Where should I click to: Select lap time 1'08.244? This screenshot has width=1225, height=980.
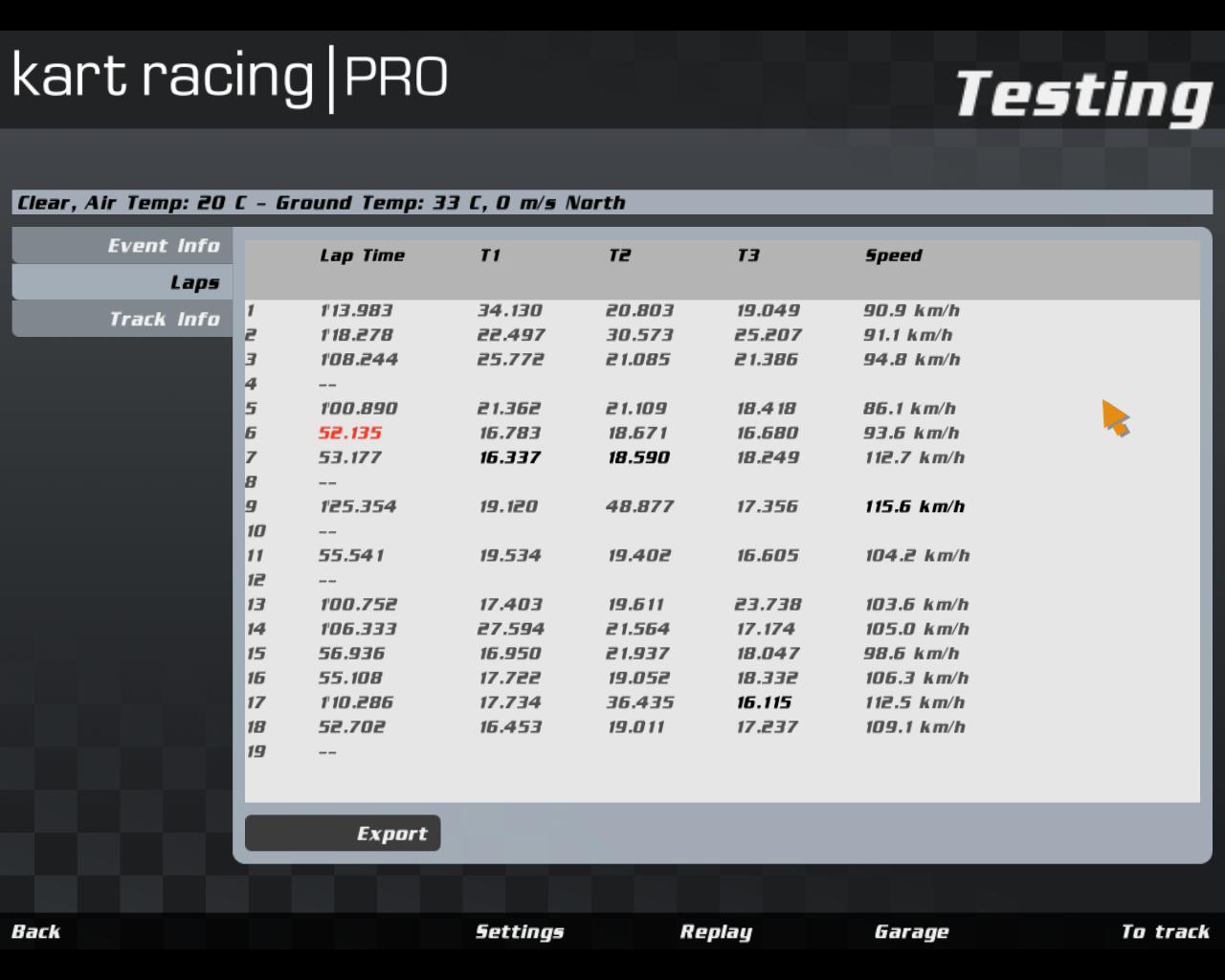pyautogui.click(x=358, y=360)
